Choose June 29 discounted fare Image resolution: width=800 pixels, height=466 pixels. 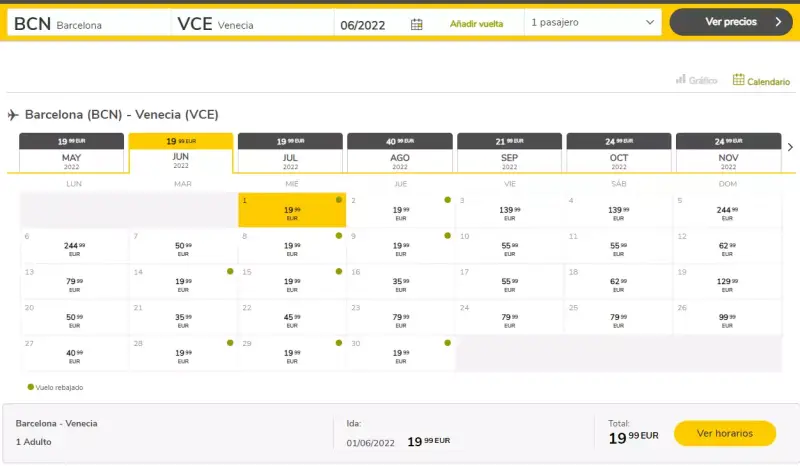click(292, 353)
